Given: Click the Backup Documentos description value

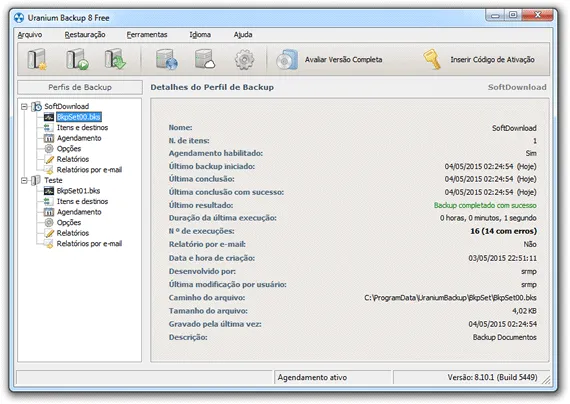Looking at the screenshot, I should tap(505, 337).
